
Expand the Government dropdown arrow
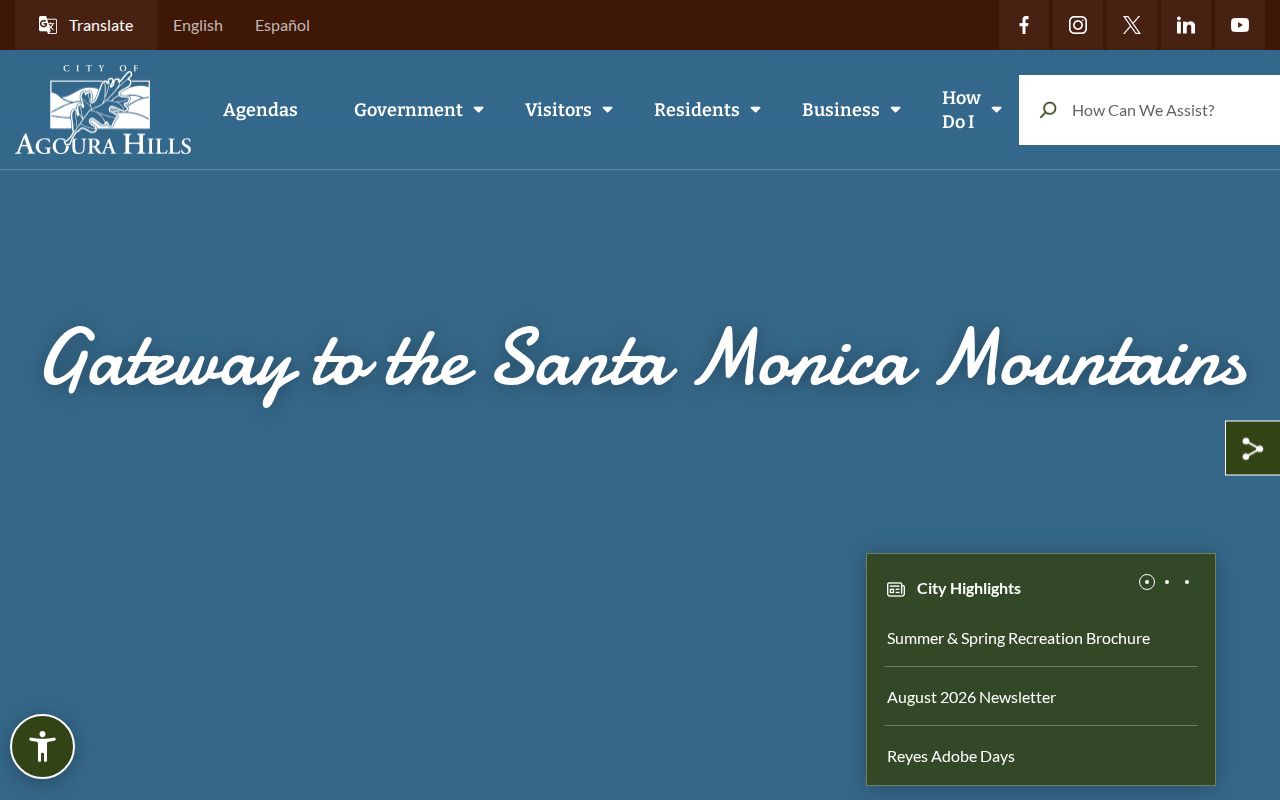479,110
